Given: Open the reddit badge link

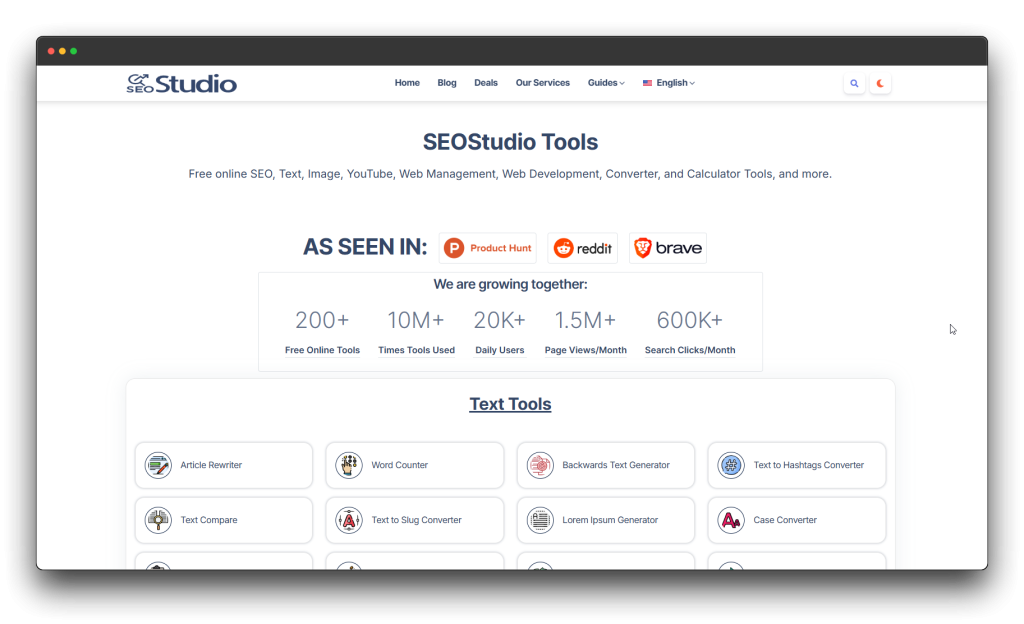Looking at the screenshot, I should tap(583, 248).
